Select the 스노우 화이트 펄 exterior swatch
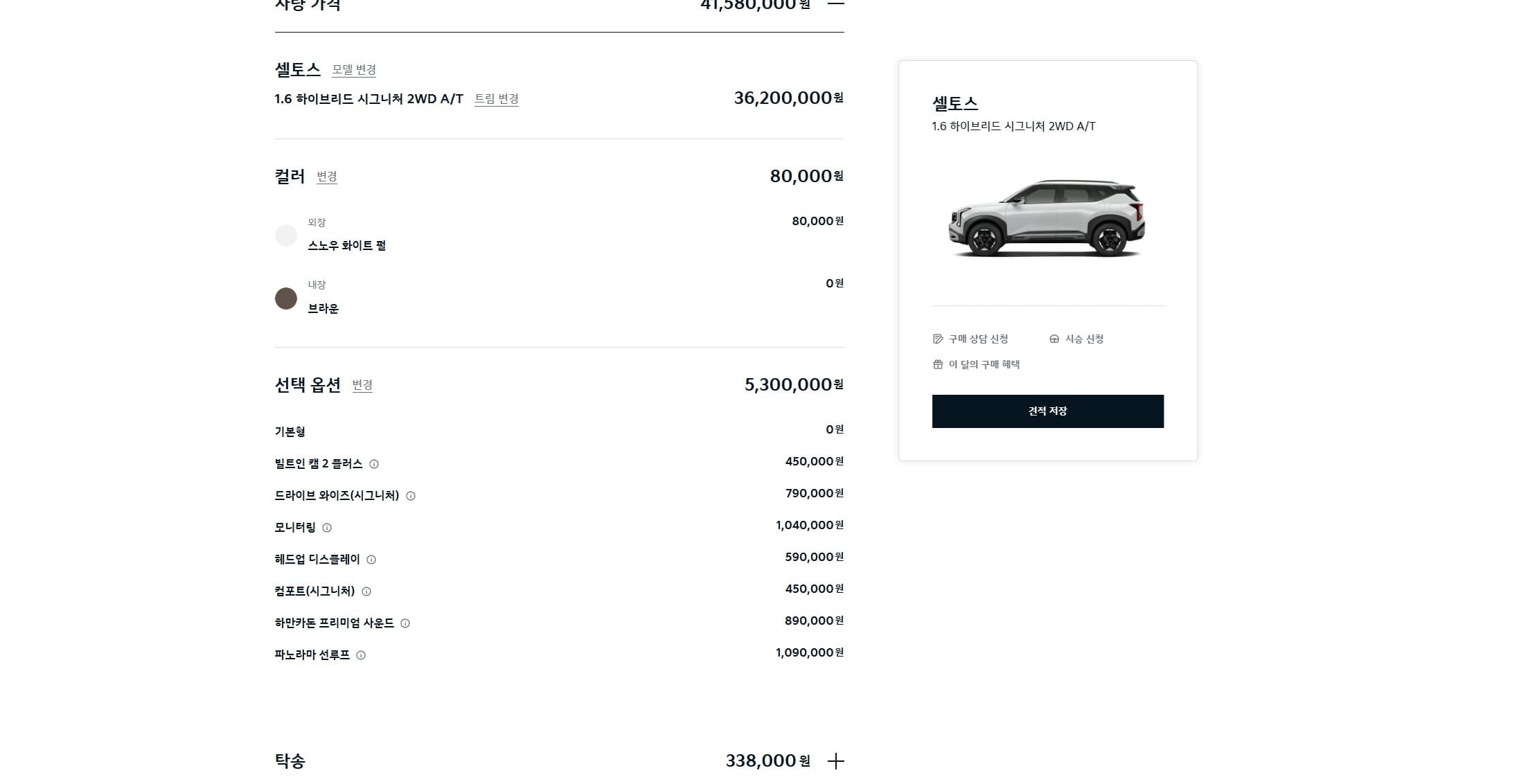 pos(286,235)
